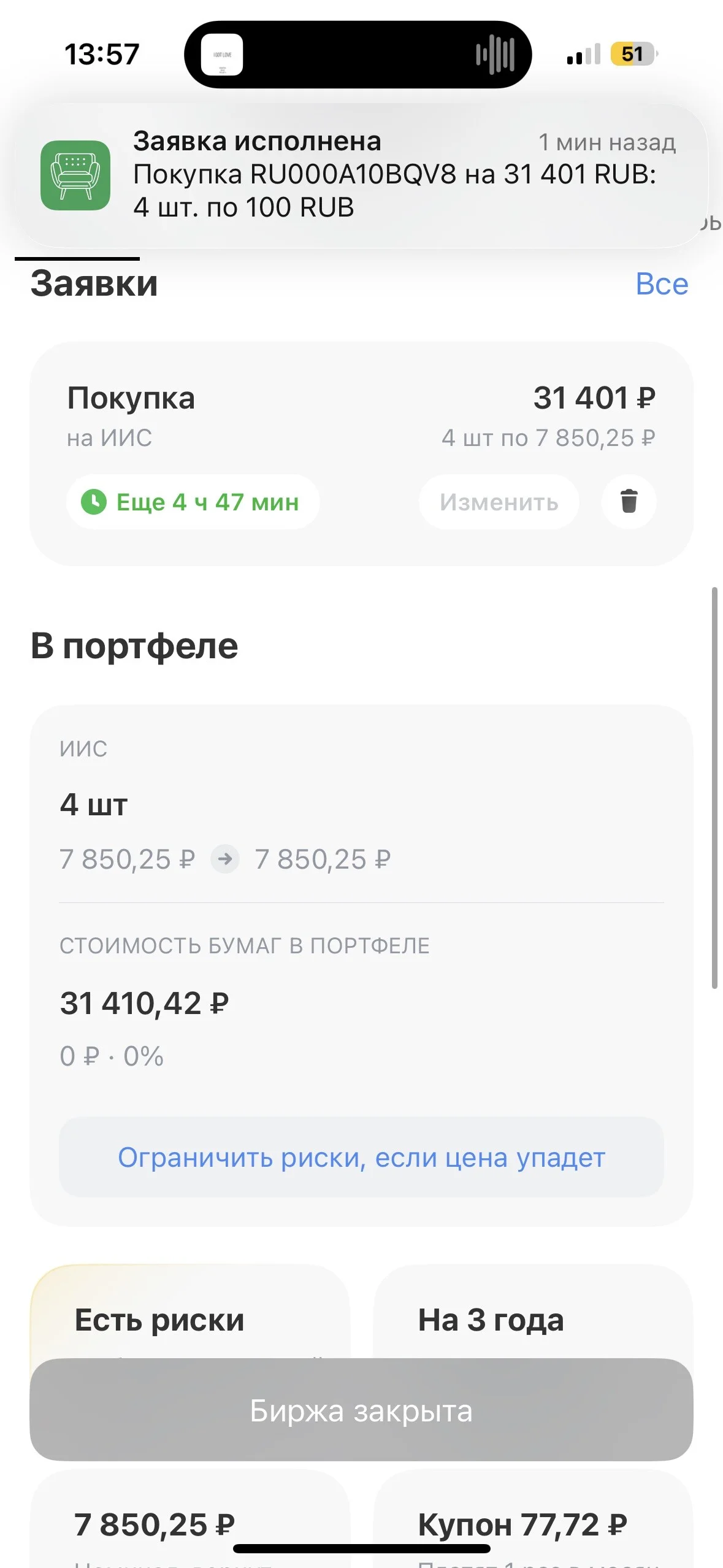Tap the green armchair app icon in notification
The image size is (723, 1568).
coord(75,175)
